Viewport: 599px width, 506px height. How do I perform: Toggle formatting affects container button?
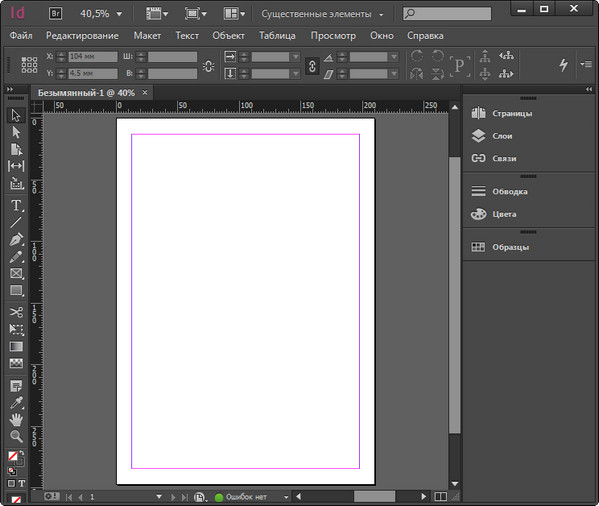11,483
